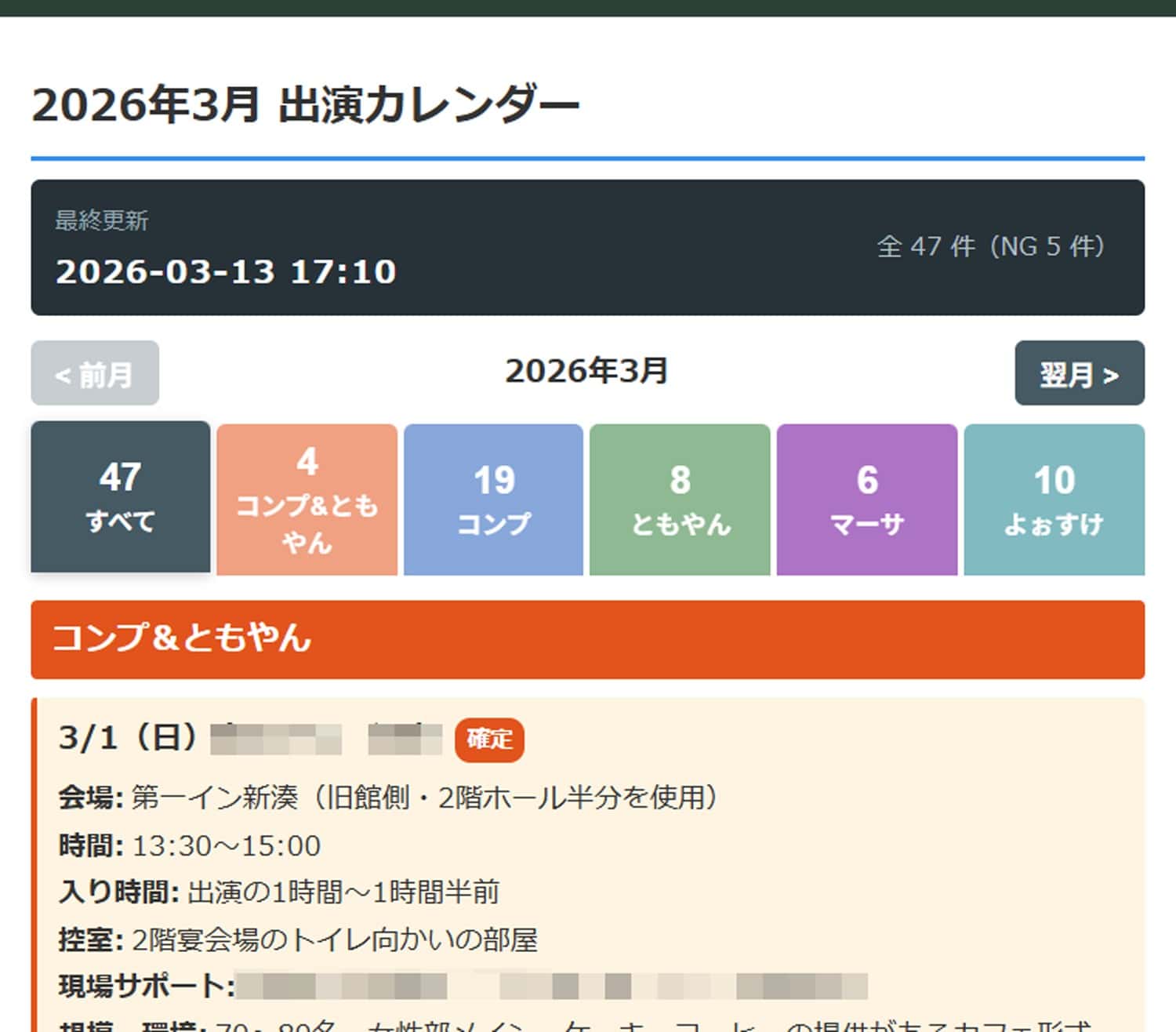This screenshot has height=1032, width=1176.
Task: Go to the next month with 翌月 button
Action: [x=1080, y=373]
